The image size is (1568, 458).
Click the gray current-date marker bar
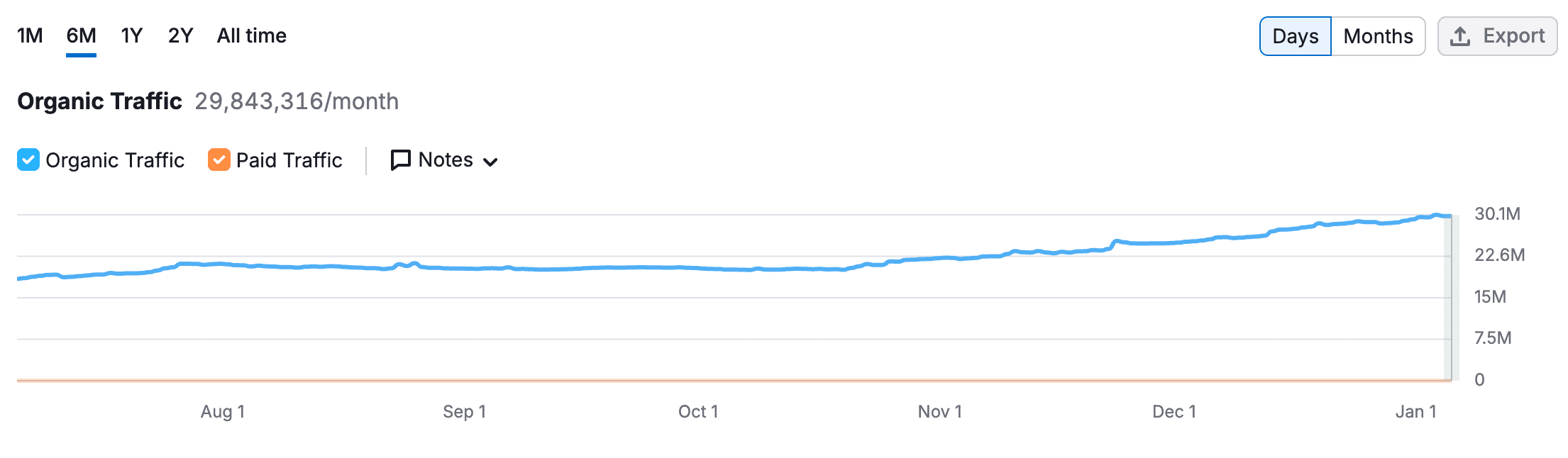click(x=1448, y=298)
